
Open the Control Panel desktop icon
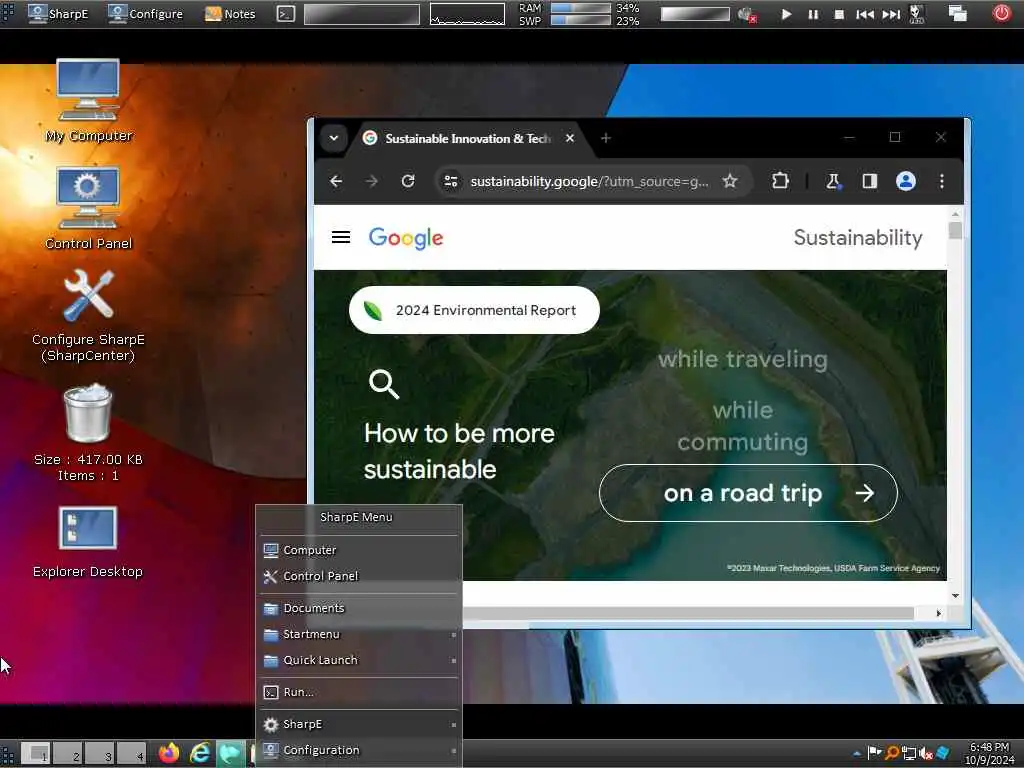click(88, 208)
